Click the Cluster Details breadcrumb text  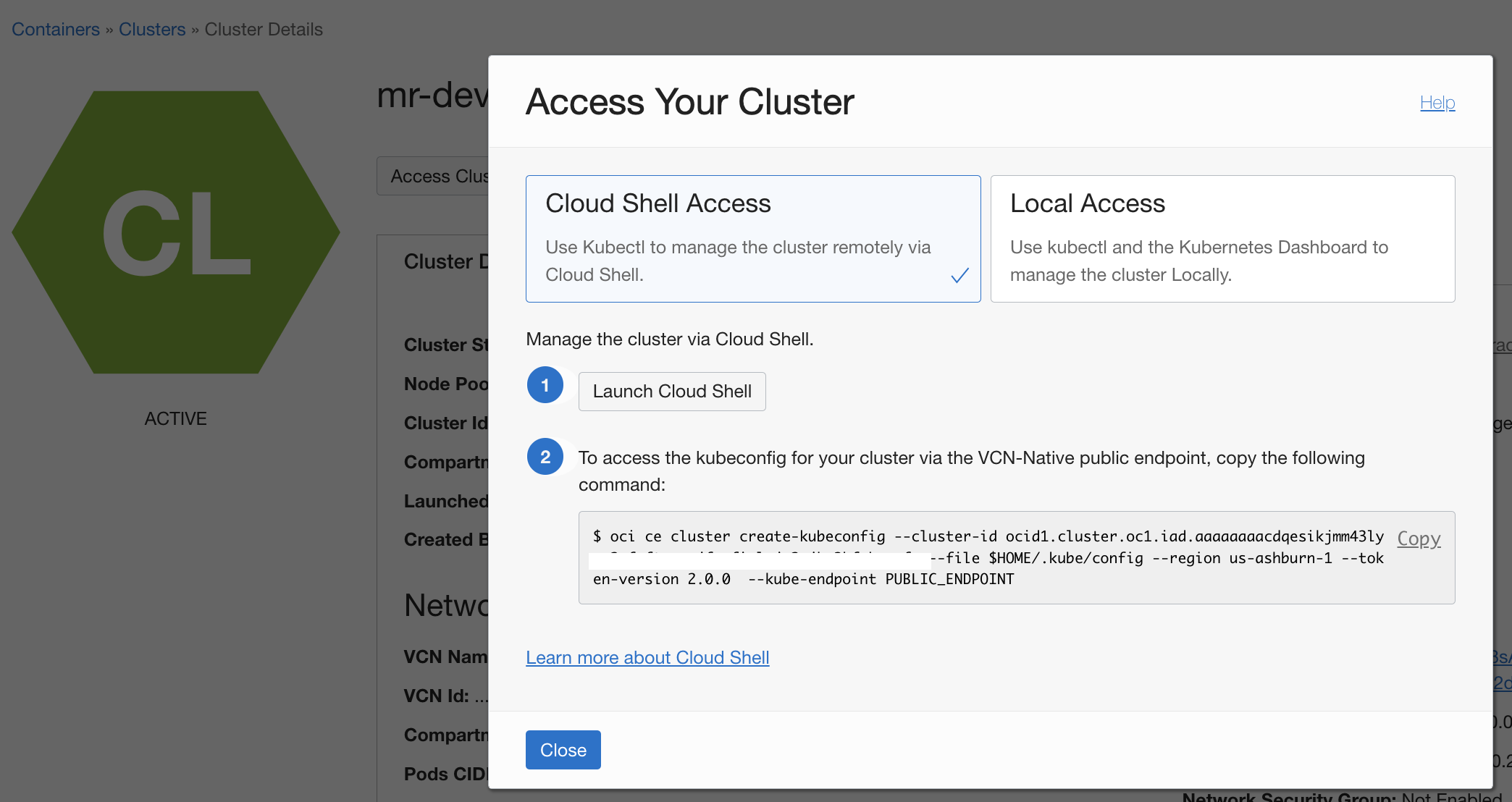(x=264, y=30)
